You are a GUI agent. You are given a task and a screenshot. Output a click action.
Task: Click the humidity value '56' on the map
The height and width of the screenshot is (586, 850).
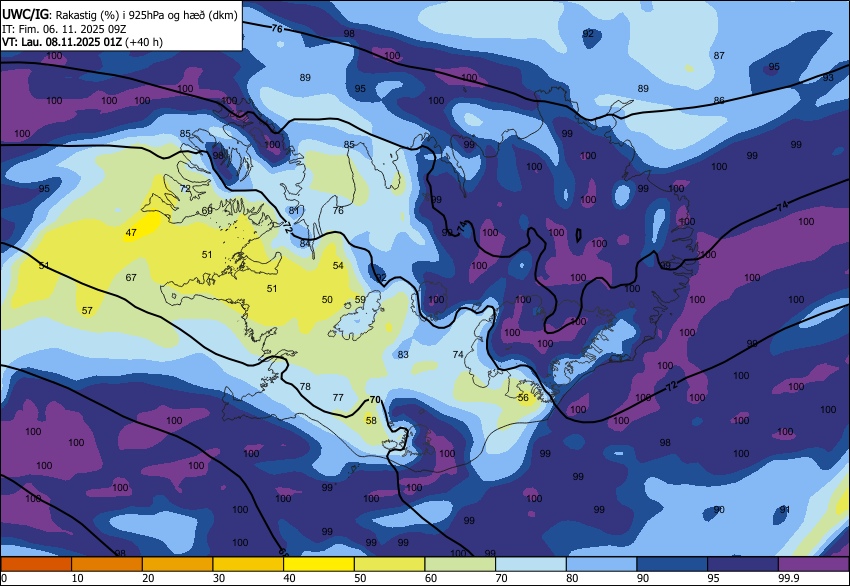coord(523,398)
